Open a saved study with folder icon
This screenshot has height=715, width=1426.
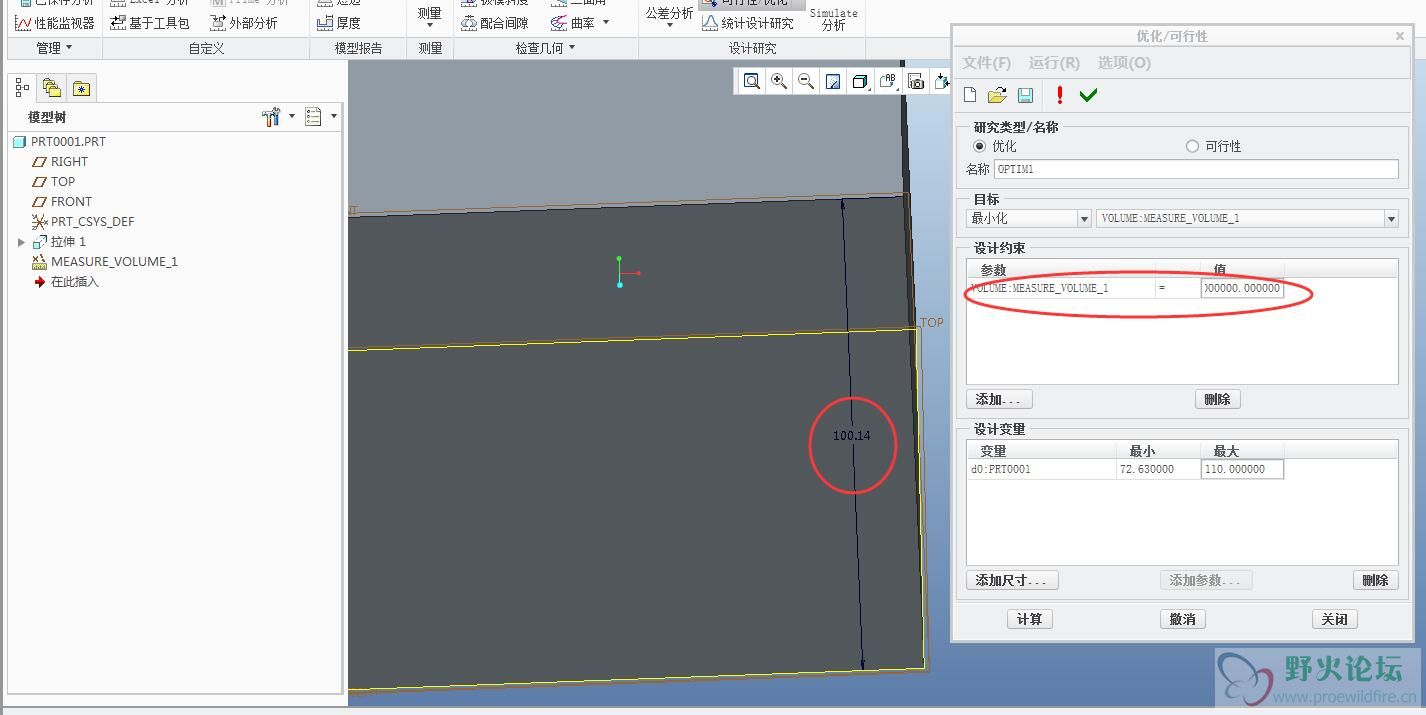coord(997,95)
